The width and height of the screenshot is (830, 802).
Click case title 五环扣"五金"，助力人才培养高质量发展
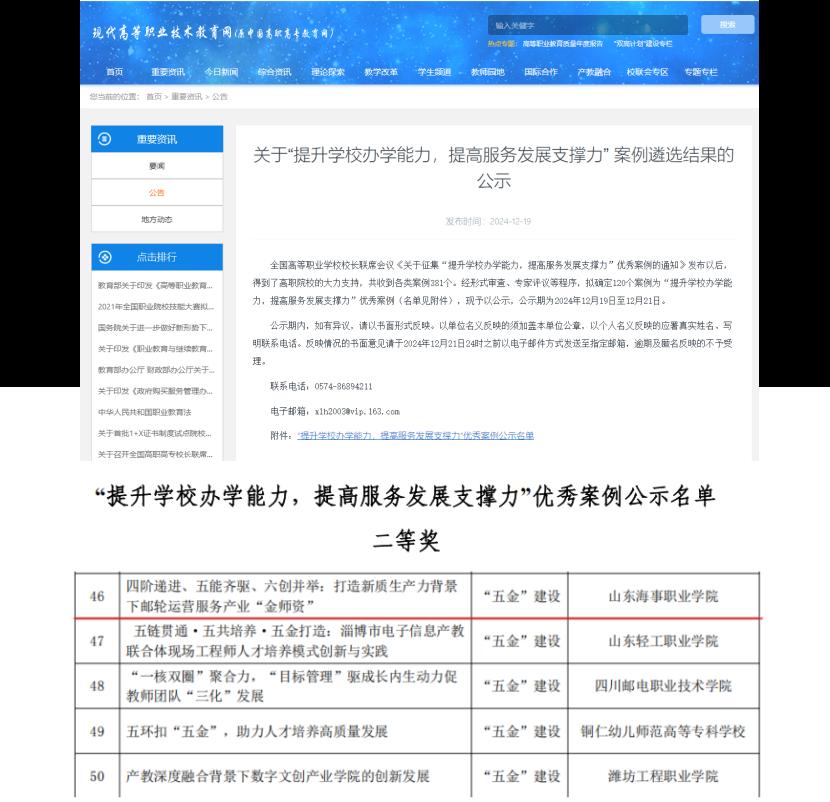(x=257, y=732)
